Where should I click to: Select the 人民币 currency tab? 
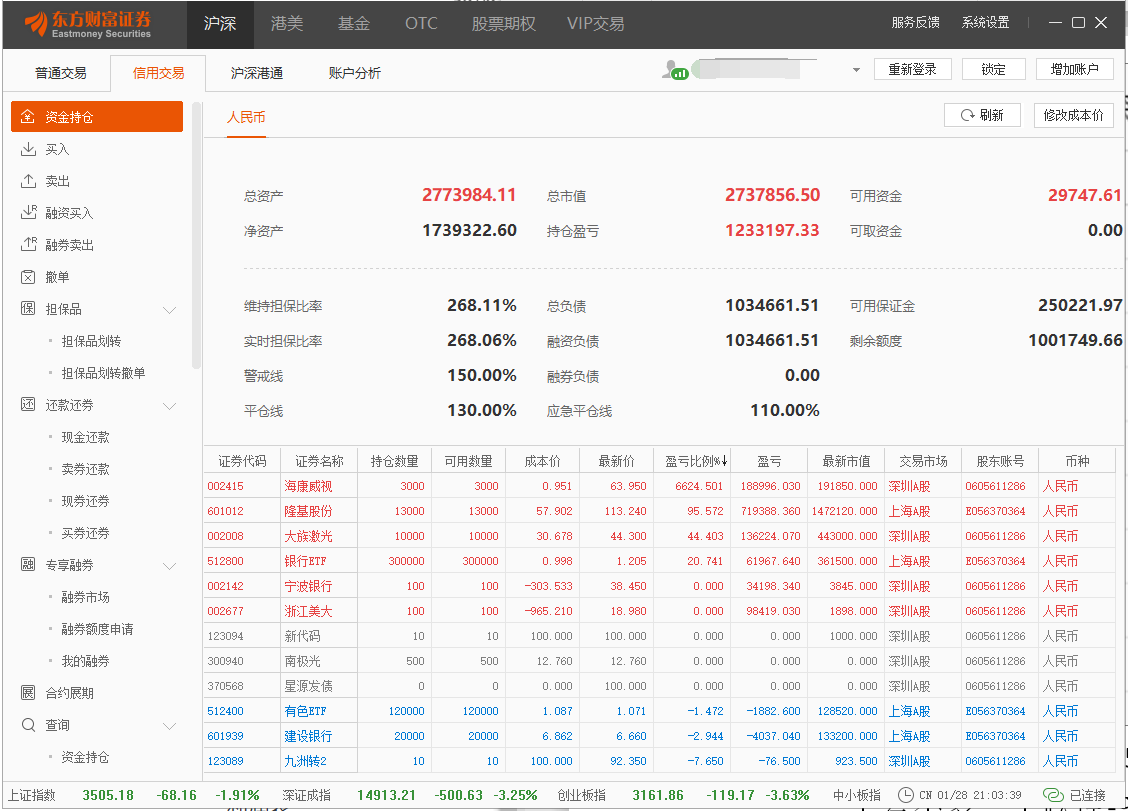tap(246, 117)
